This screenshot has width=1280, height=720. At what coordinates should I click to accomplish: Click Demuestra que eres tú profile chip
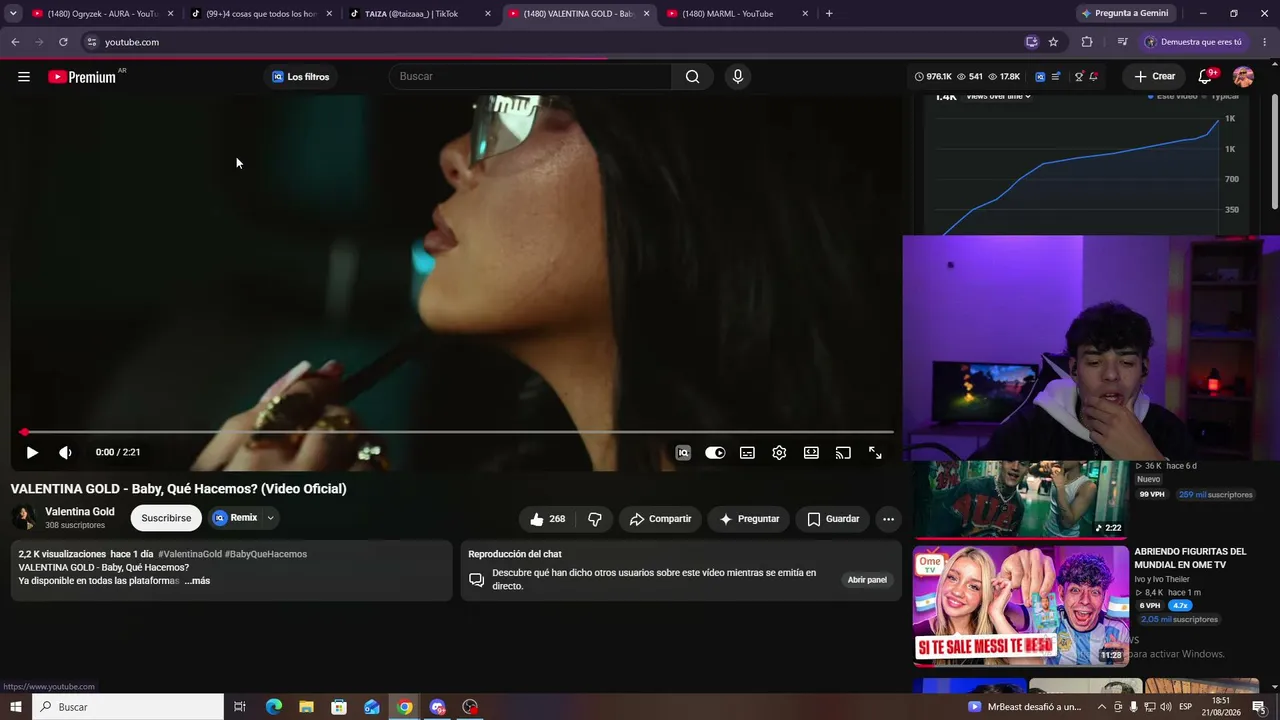pos(1194,42)
